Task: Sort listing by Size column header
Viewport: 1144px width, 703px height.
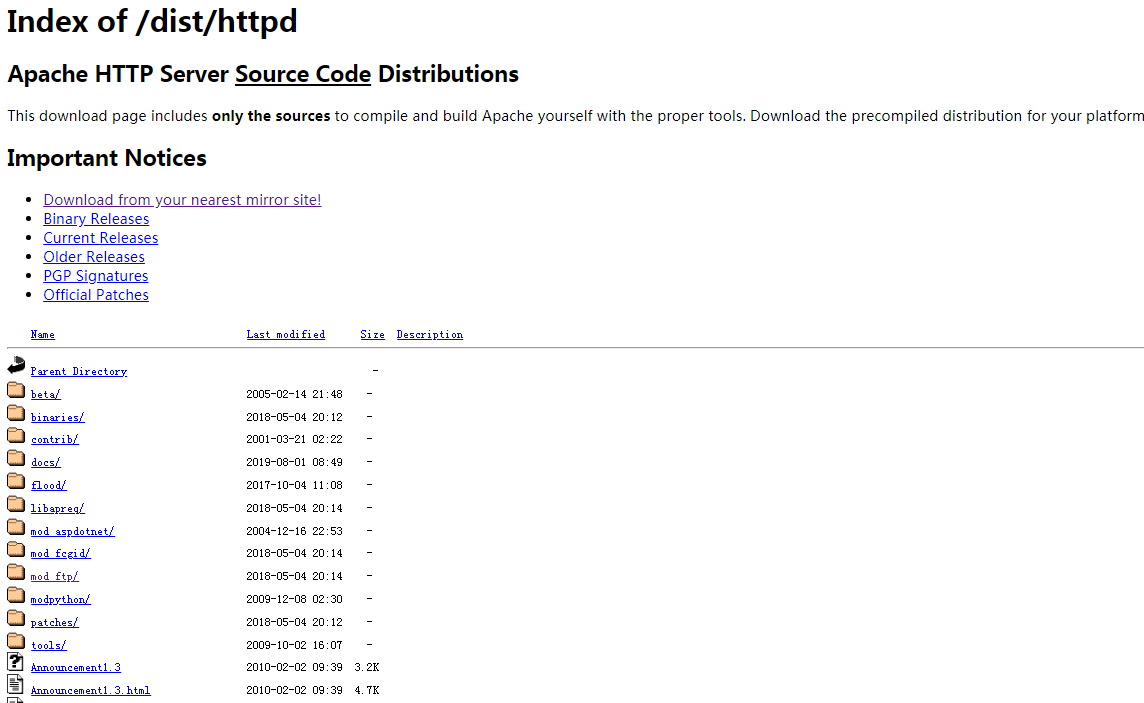Action: (372, 335)
